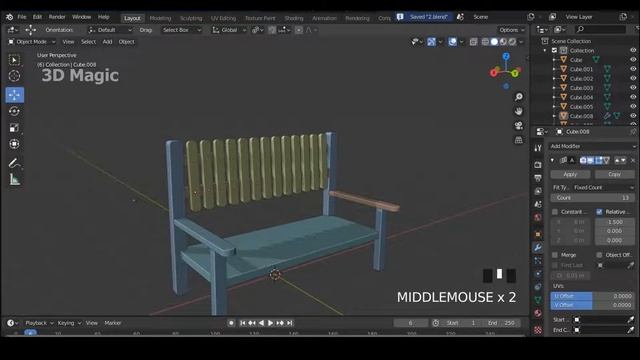Activate the Rotate tool
The width and height of the screenshot is (640, 360).
[14, 111]
